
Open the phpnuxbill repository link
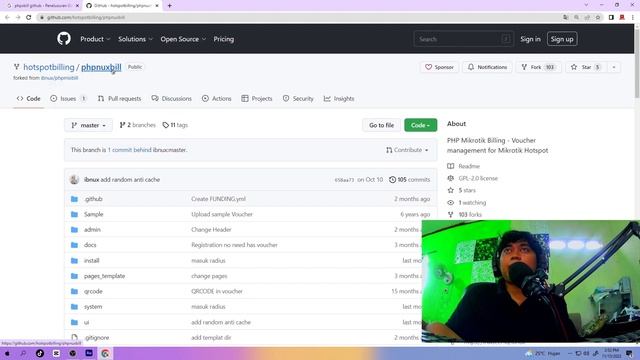point(101,67)
